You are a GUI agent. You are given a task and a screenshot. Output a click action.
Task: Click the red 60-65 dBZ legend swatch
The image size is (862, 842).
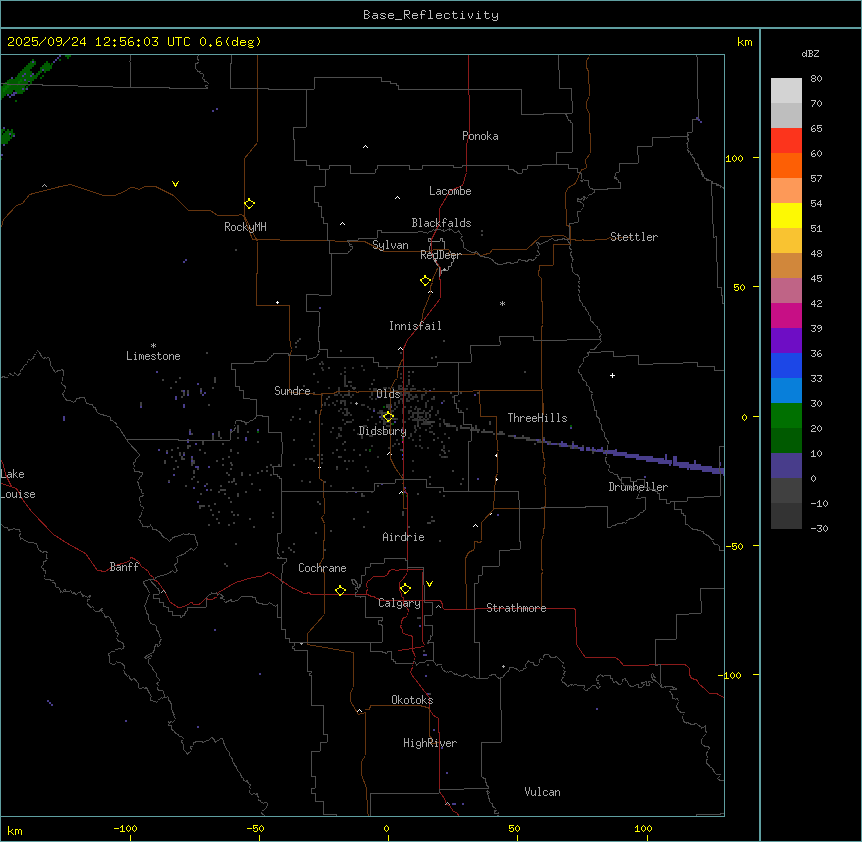tap(786, 141)
